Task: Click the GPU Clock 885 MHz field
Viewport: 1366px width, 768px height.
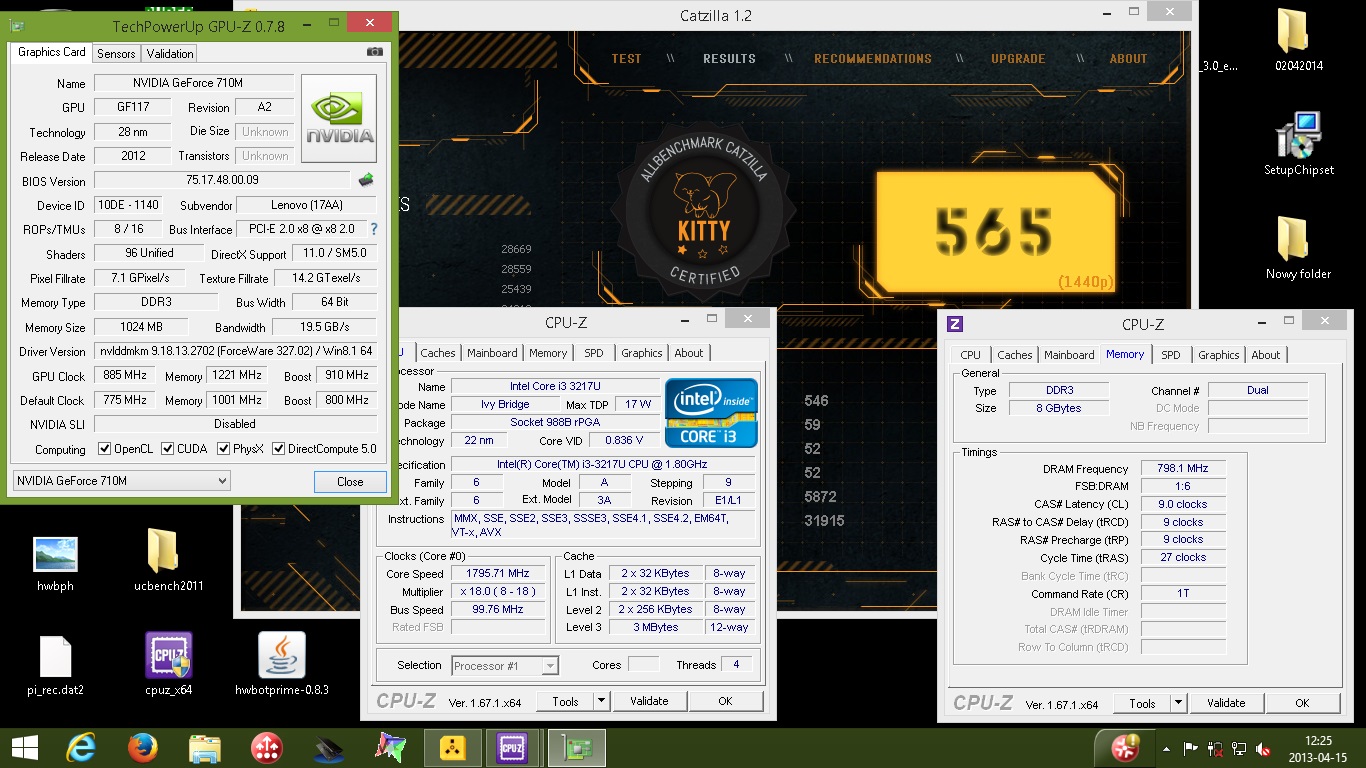Action: (125, 376)
